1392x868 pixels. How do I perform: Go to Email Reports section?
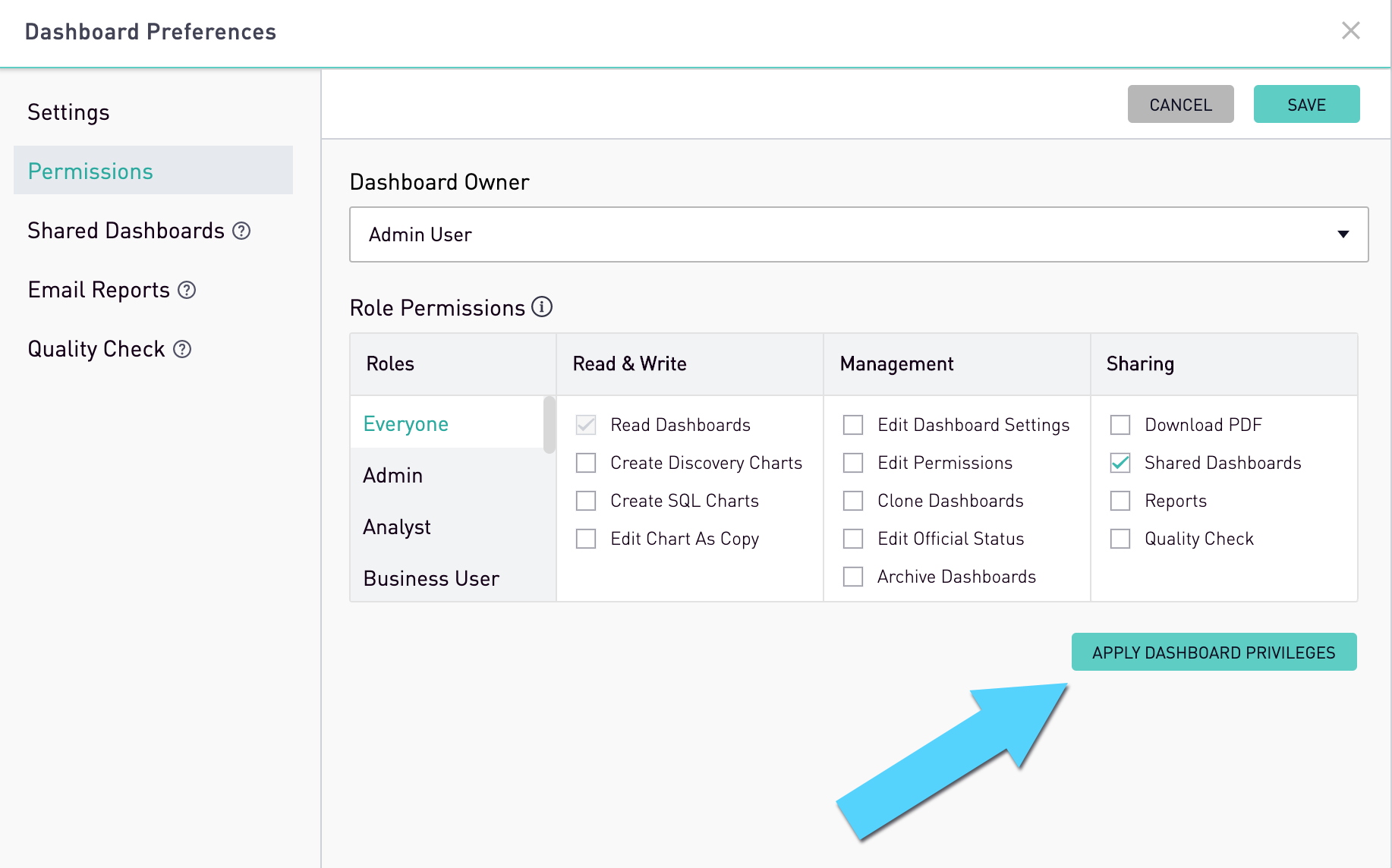point(99,290)
